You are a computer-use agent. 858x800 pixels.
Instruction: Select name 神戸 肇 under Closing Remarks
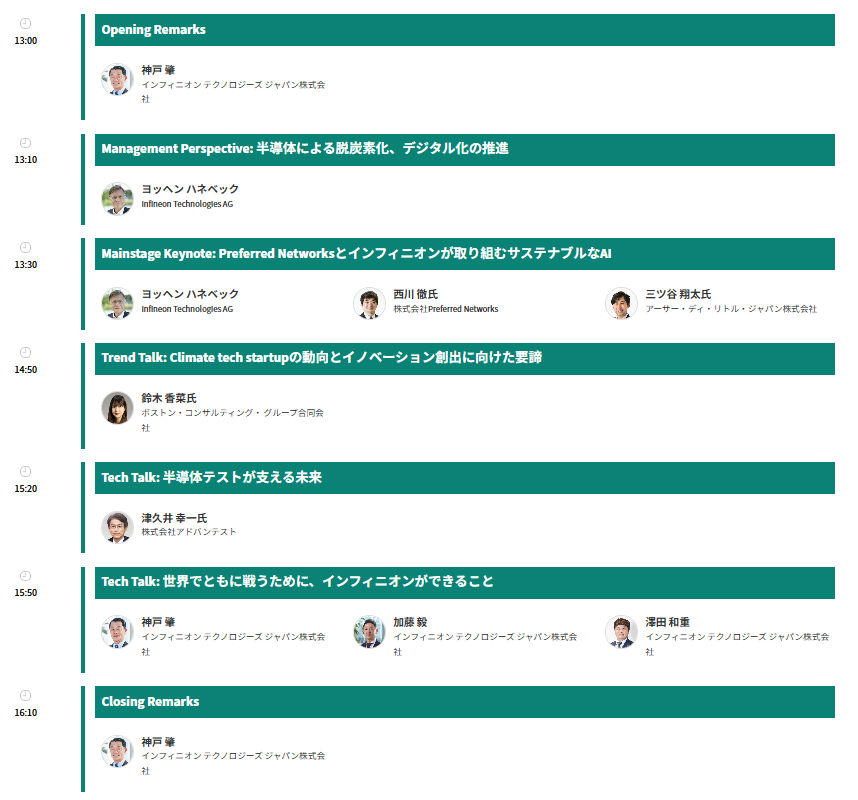point(158,742)
